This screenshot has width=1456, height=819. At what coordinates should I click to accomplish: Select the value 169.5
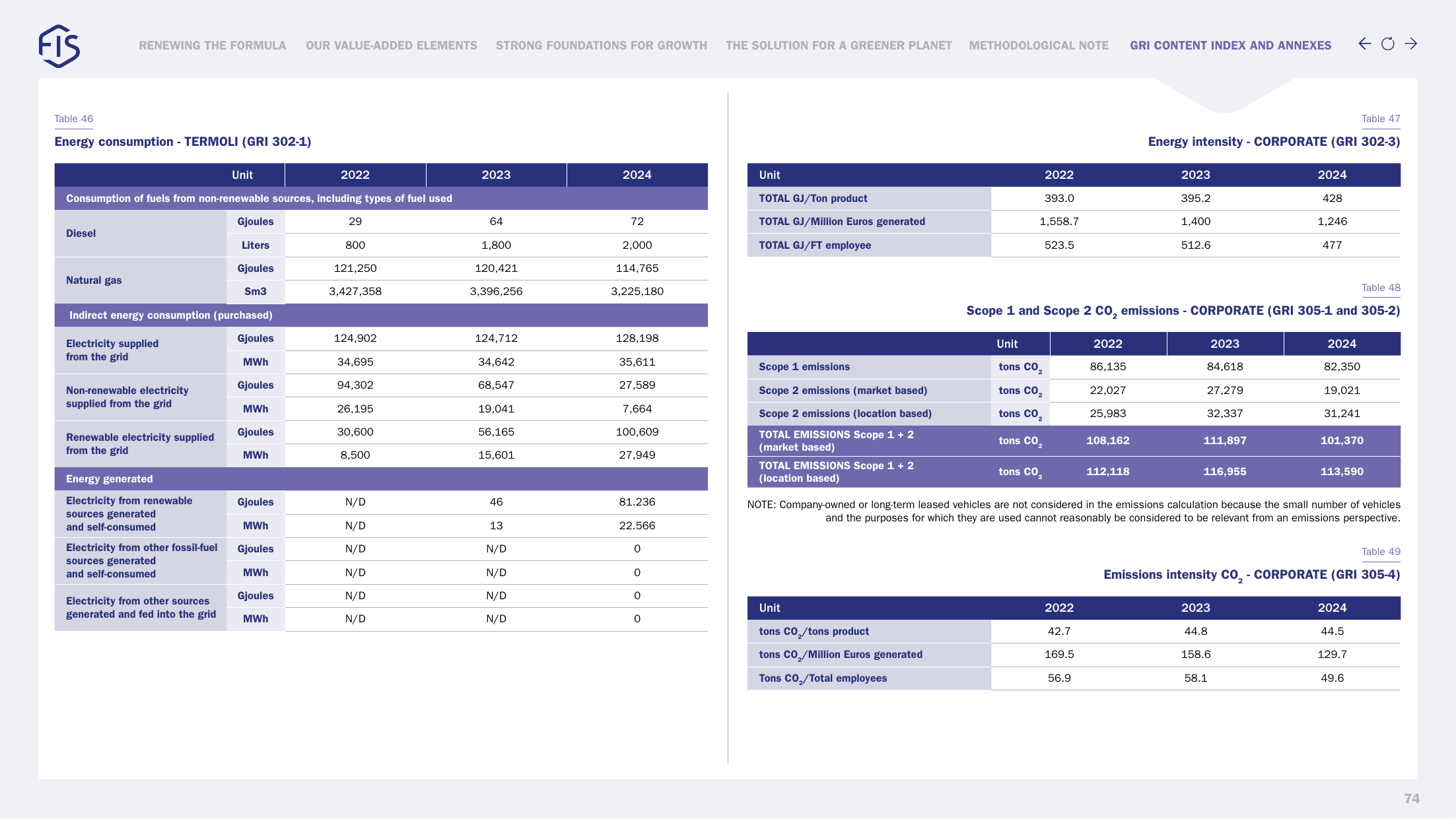point(1059,655)
